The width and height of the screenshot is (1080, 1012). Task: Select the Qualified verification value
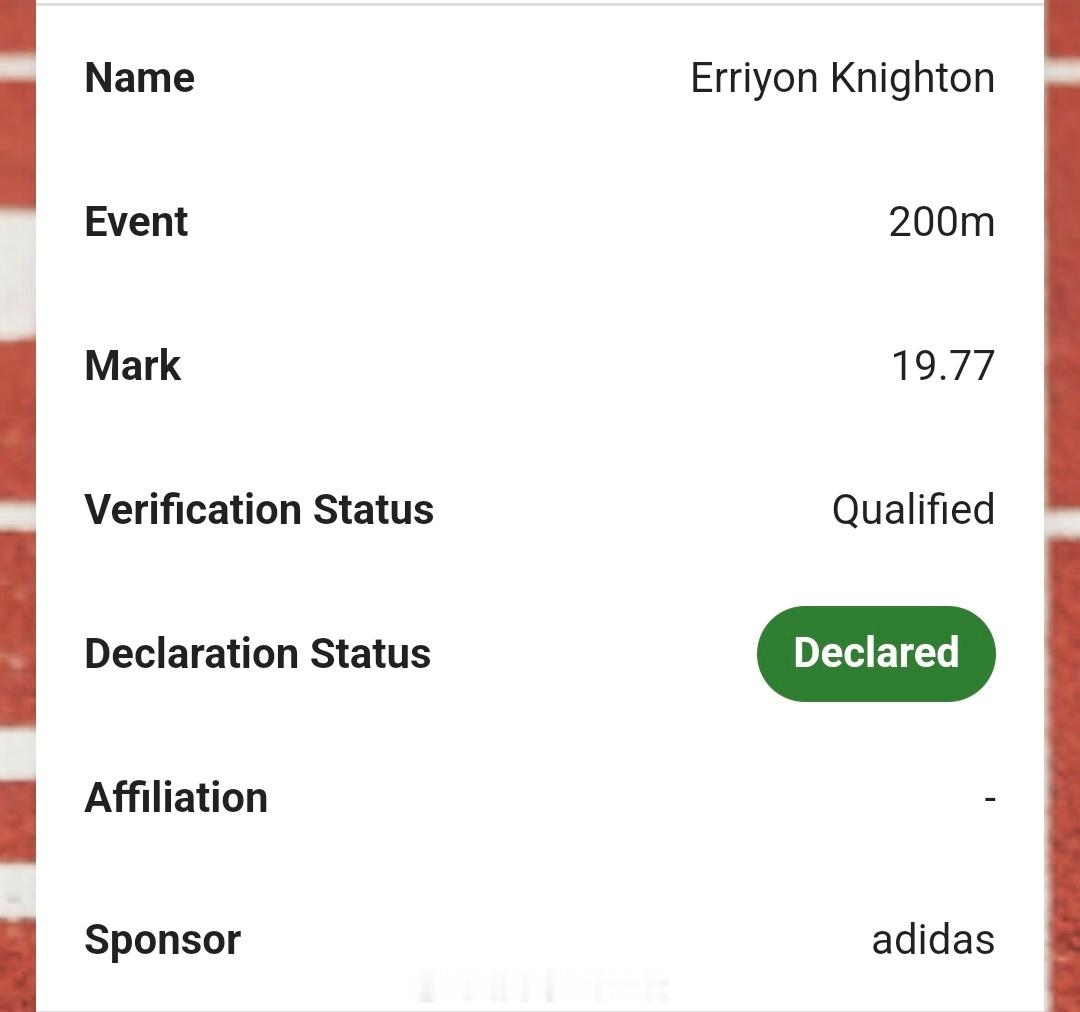(913, 510)
